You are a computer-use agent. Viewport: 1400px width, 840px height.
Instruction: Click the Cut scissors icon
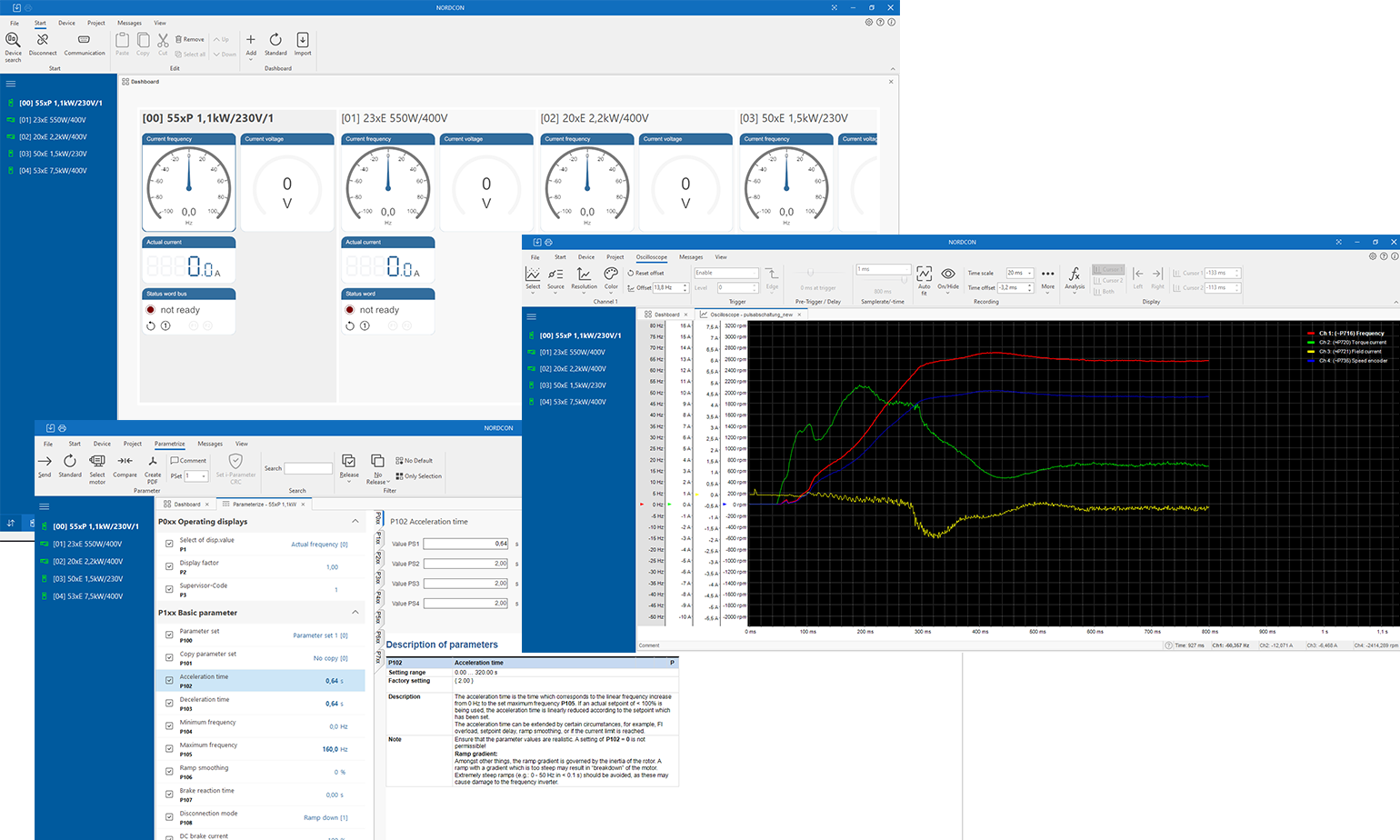163,40
